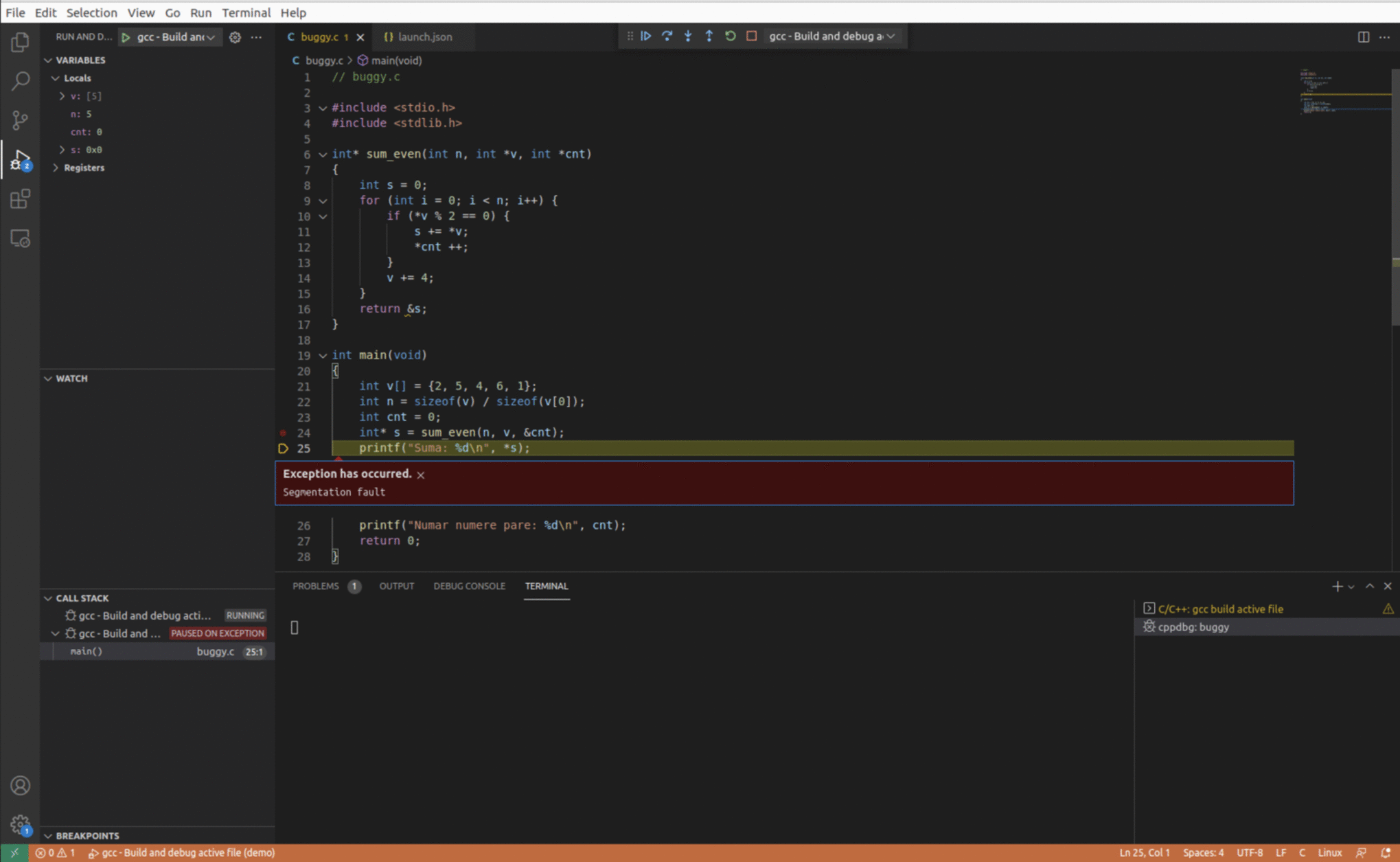Toggle the breakpoint on line 24
Screen dimensions: 1400x862
click(282, 433)
